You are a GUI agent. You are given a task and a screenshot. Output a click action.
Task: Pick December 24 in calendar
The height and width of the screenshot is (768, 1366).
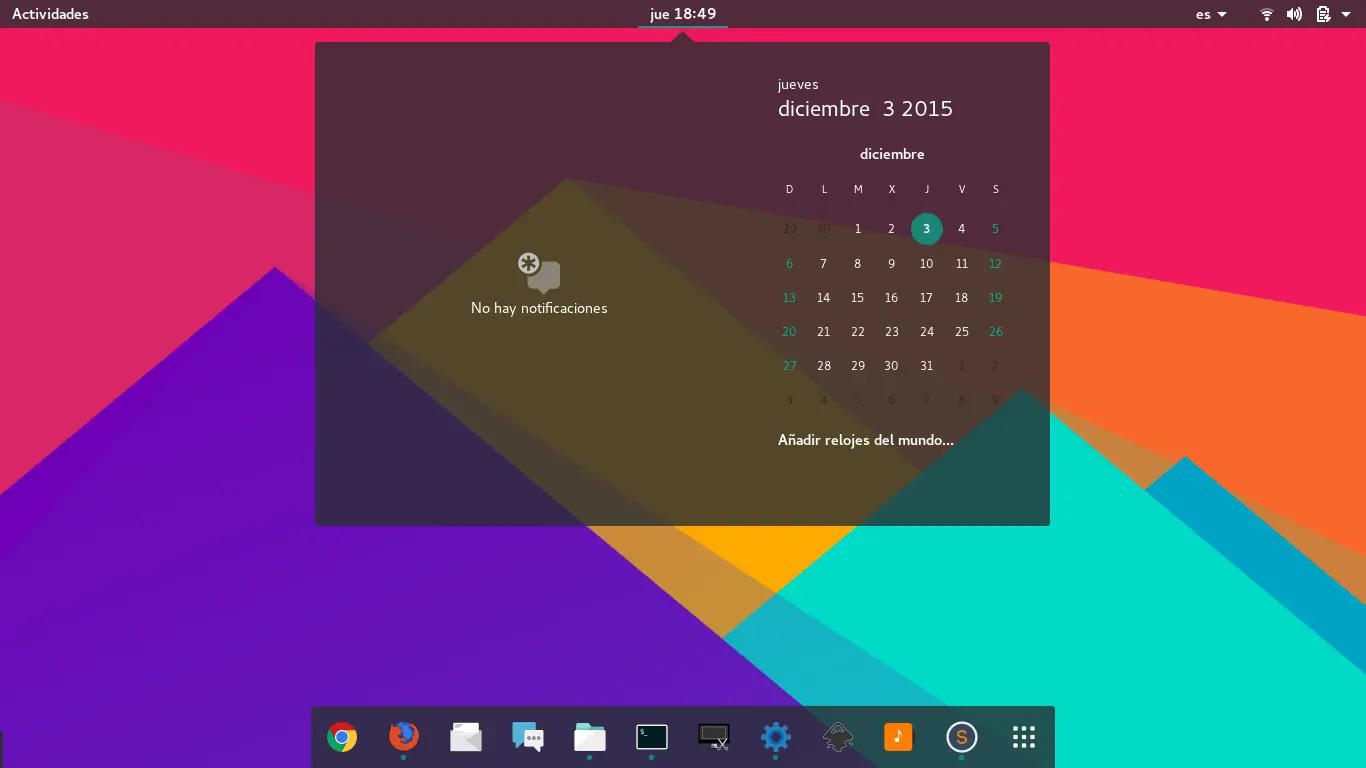click(x=927, y=332)
